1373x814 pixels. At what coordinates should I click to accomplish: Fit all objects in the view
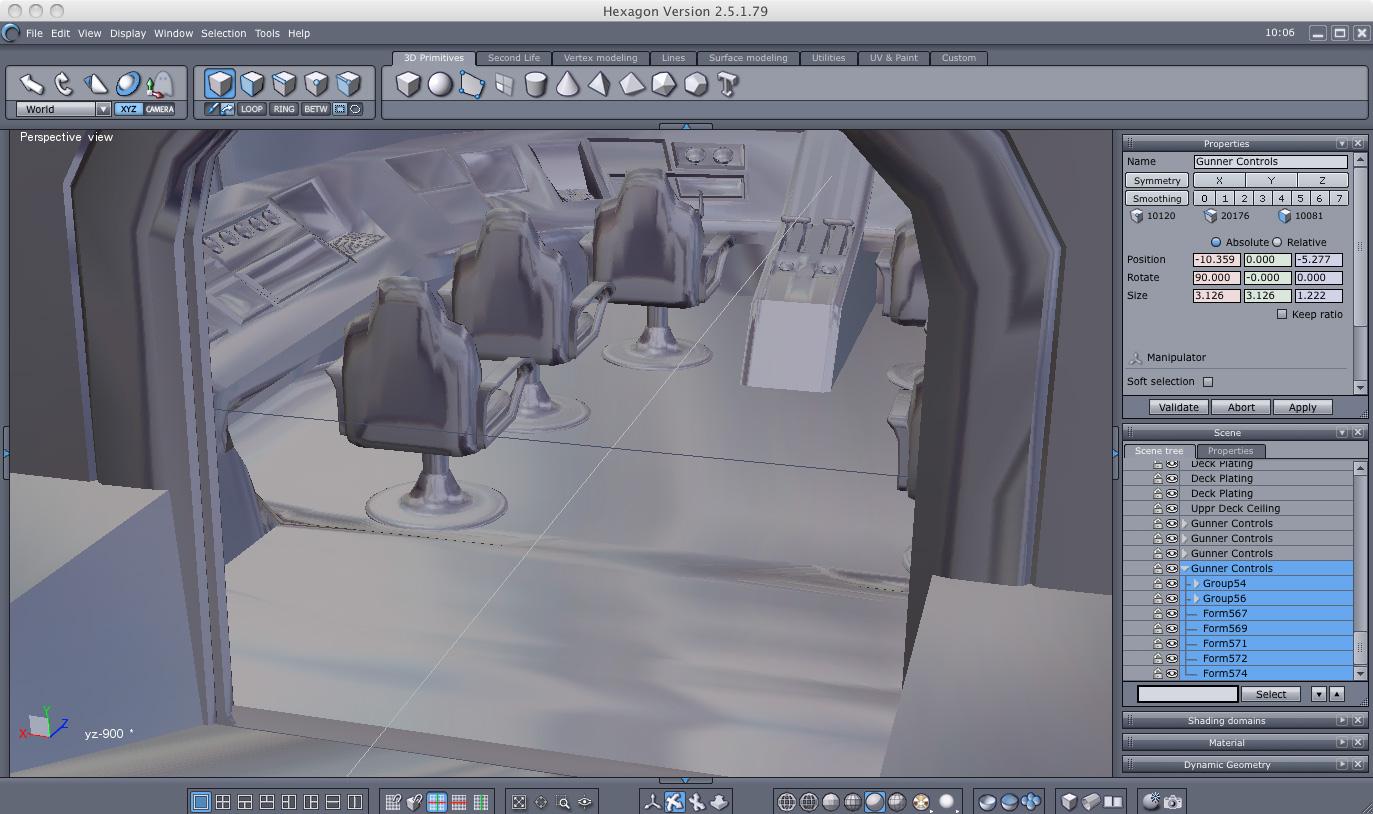tap(519, 802)
